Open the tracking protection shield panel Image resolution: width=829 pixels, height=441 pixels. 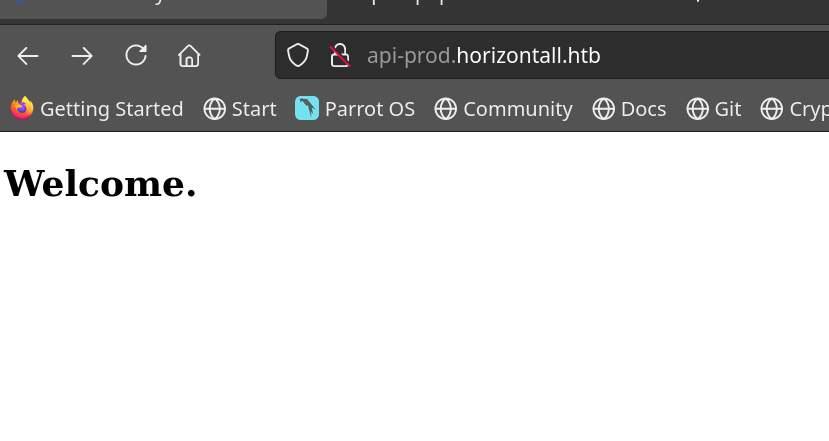(298, 56)
